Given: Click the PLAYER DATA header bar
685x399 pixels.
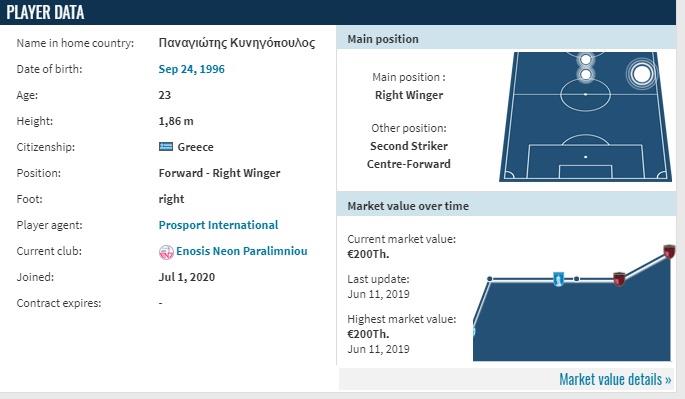Looking at the screenshot, I should click(x=338, y=12).
